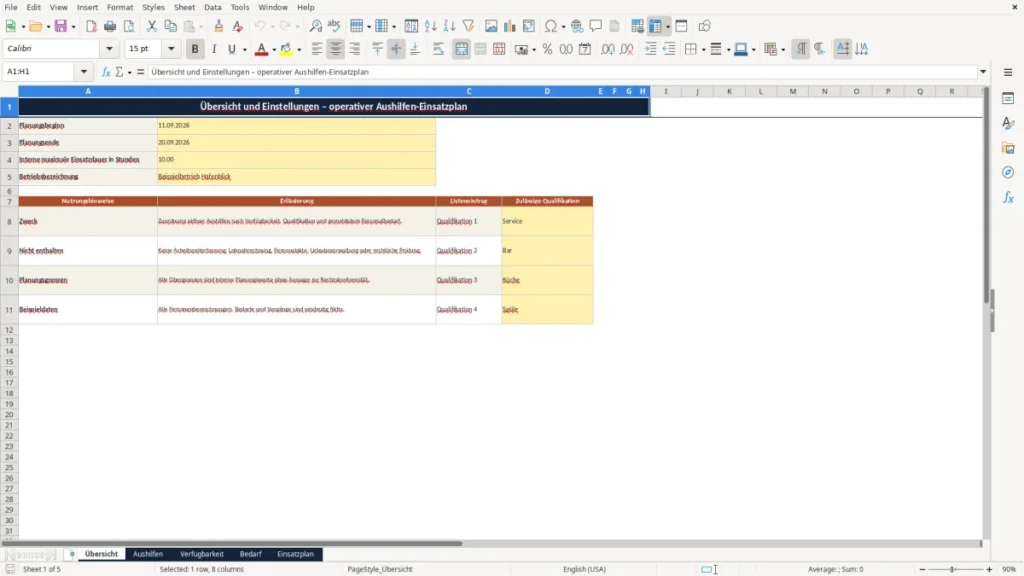Open the Name Box dropdown for A1:H1

(x=84, y=72)
